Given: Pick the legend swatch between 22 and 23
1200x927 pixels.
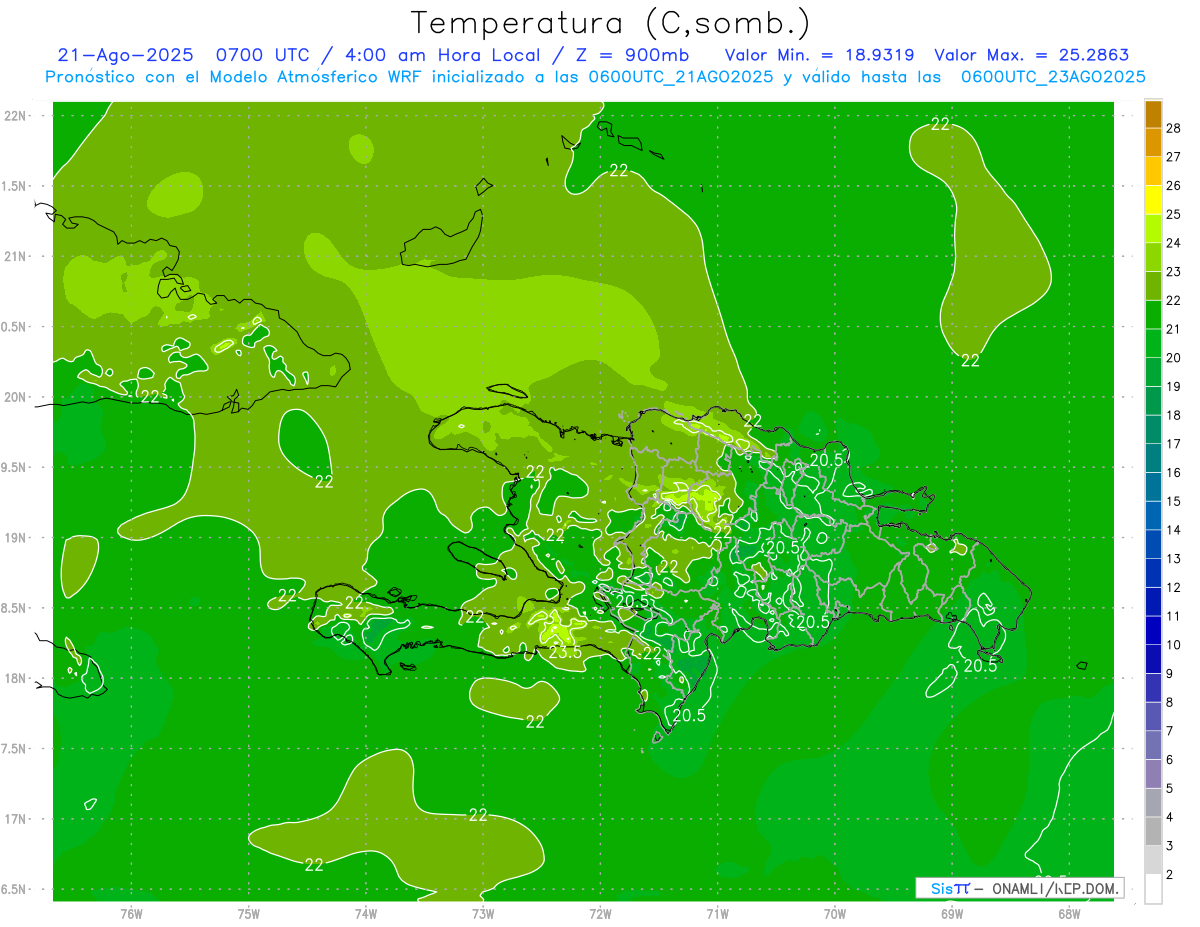Looking at the screenshot, I should (1153, 286).
